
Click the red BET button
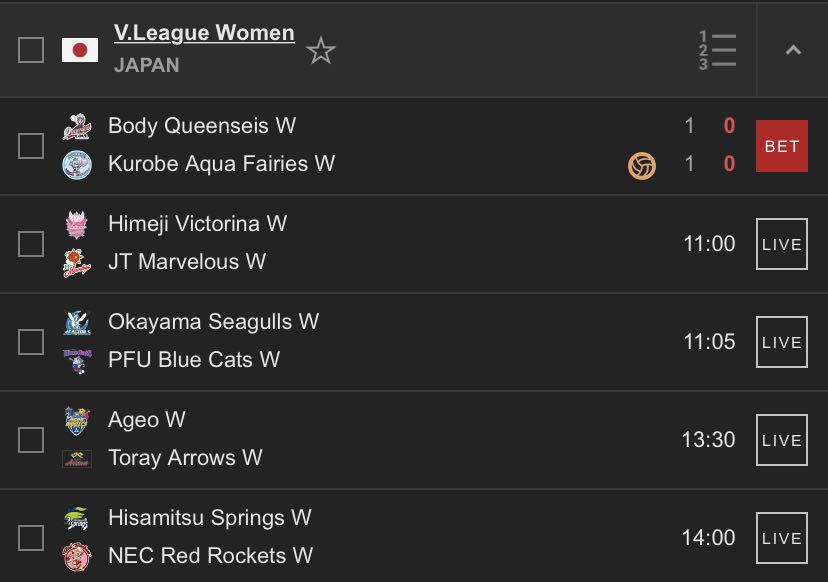point(782,146)
